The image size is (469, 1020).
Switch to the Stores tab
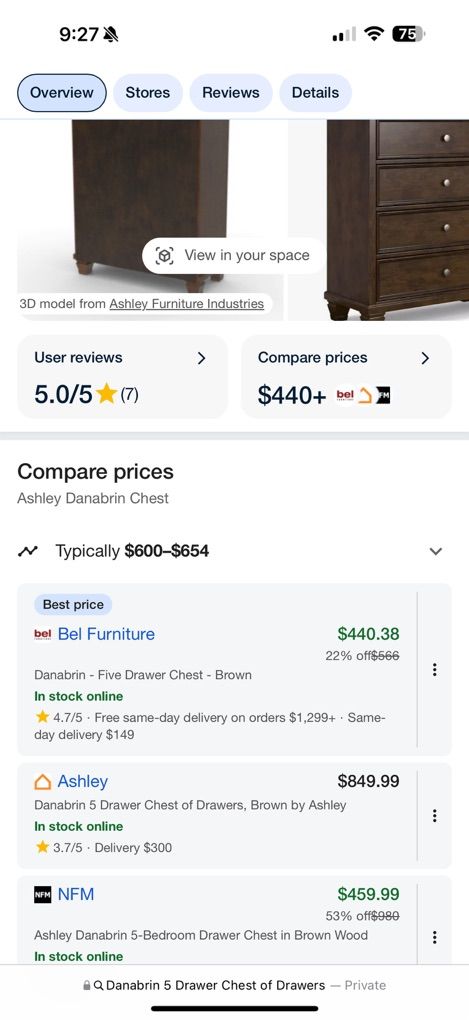(148, 92)
